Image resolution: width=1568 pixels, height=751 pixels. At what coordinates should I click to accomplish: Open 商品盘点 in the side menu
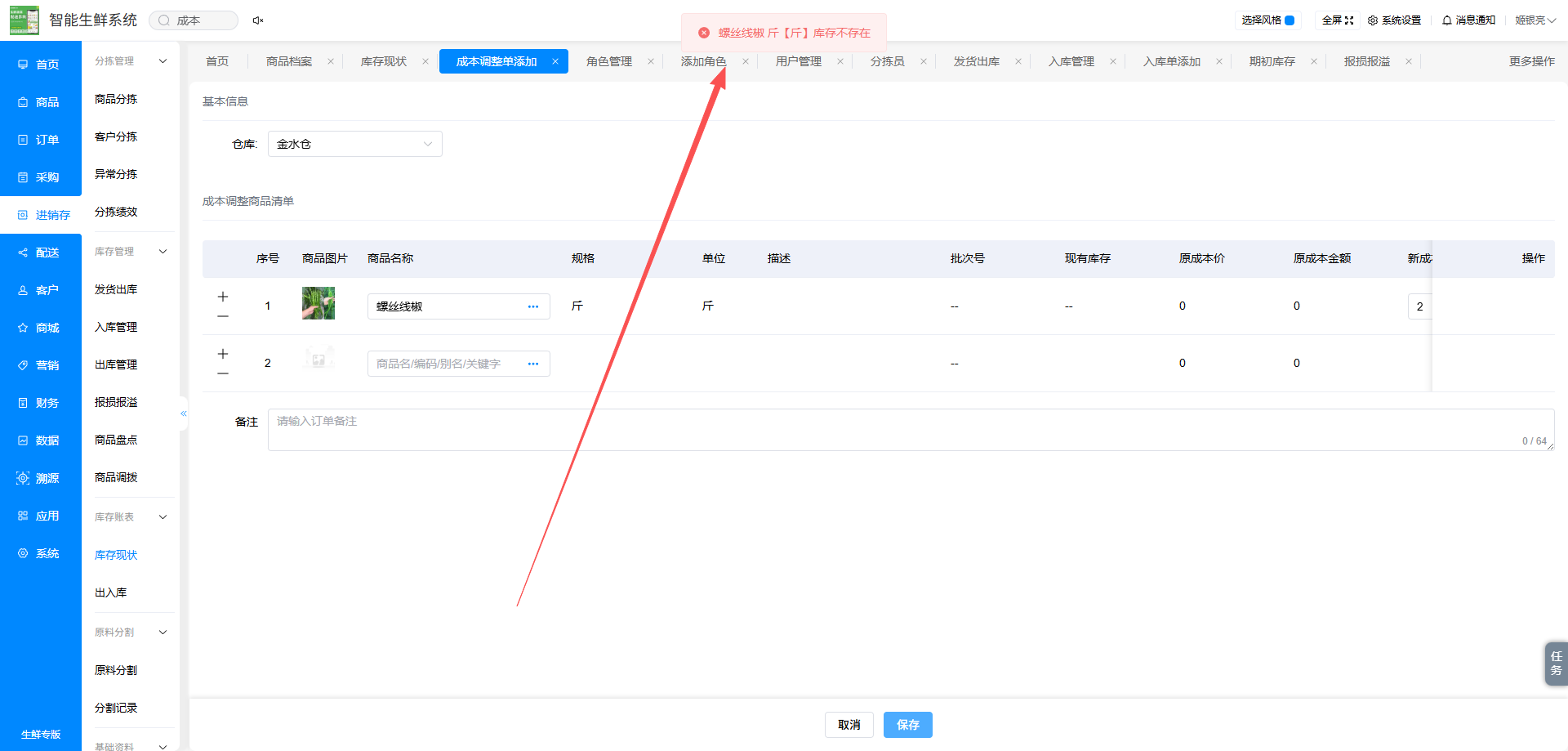click(x=116, y=440)
